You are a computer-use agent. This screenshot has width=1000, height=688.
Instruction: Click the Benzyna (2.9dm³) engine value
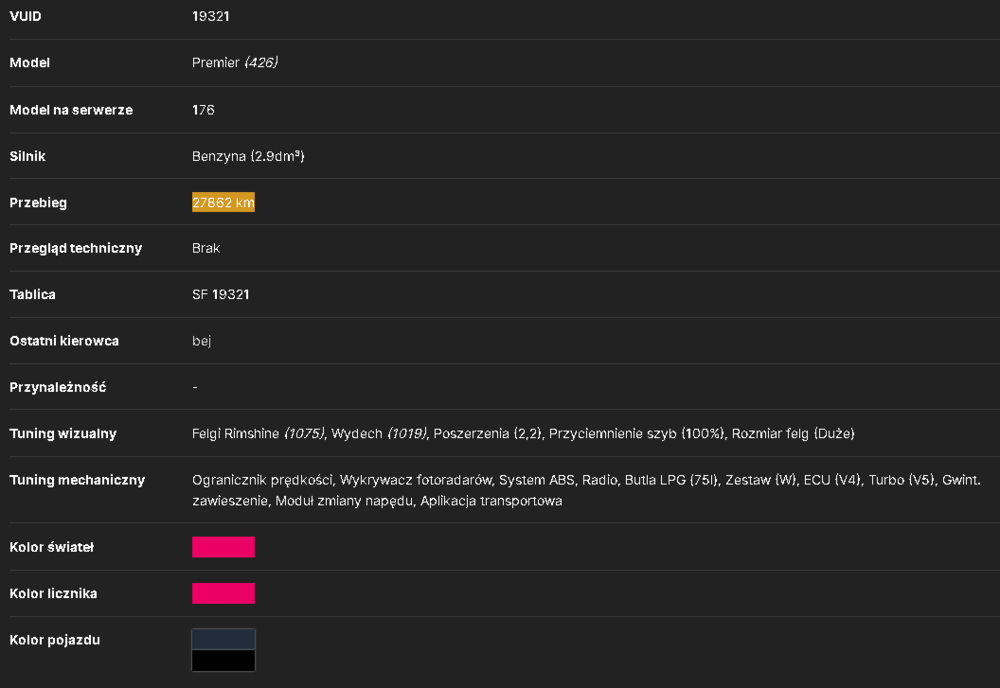(x=248, y=156)
